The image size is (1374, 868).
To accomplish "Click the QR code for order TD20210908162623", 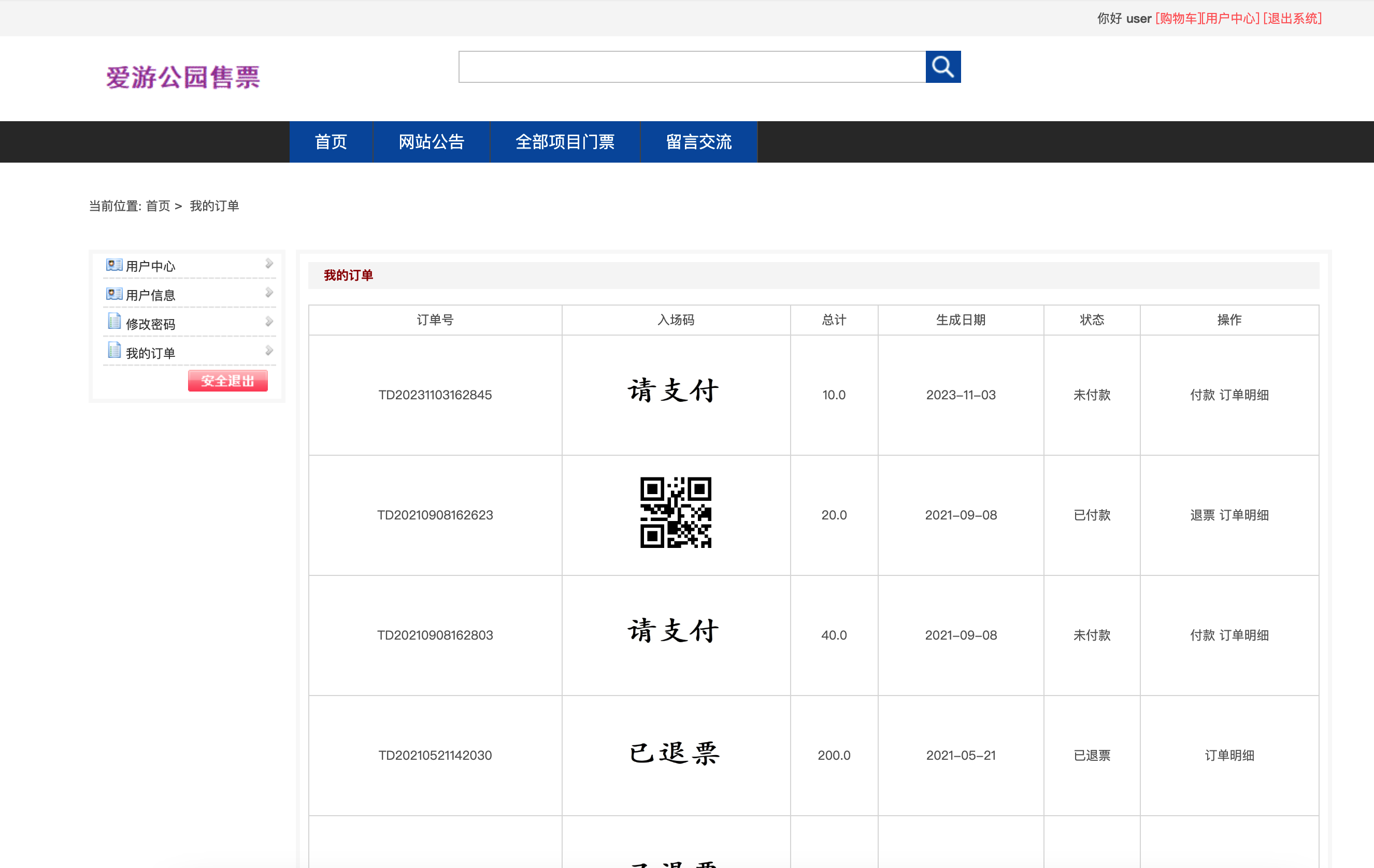I will [676, 514].
